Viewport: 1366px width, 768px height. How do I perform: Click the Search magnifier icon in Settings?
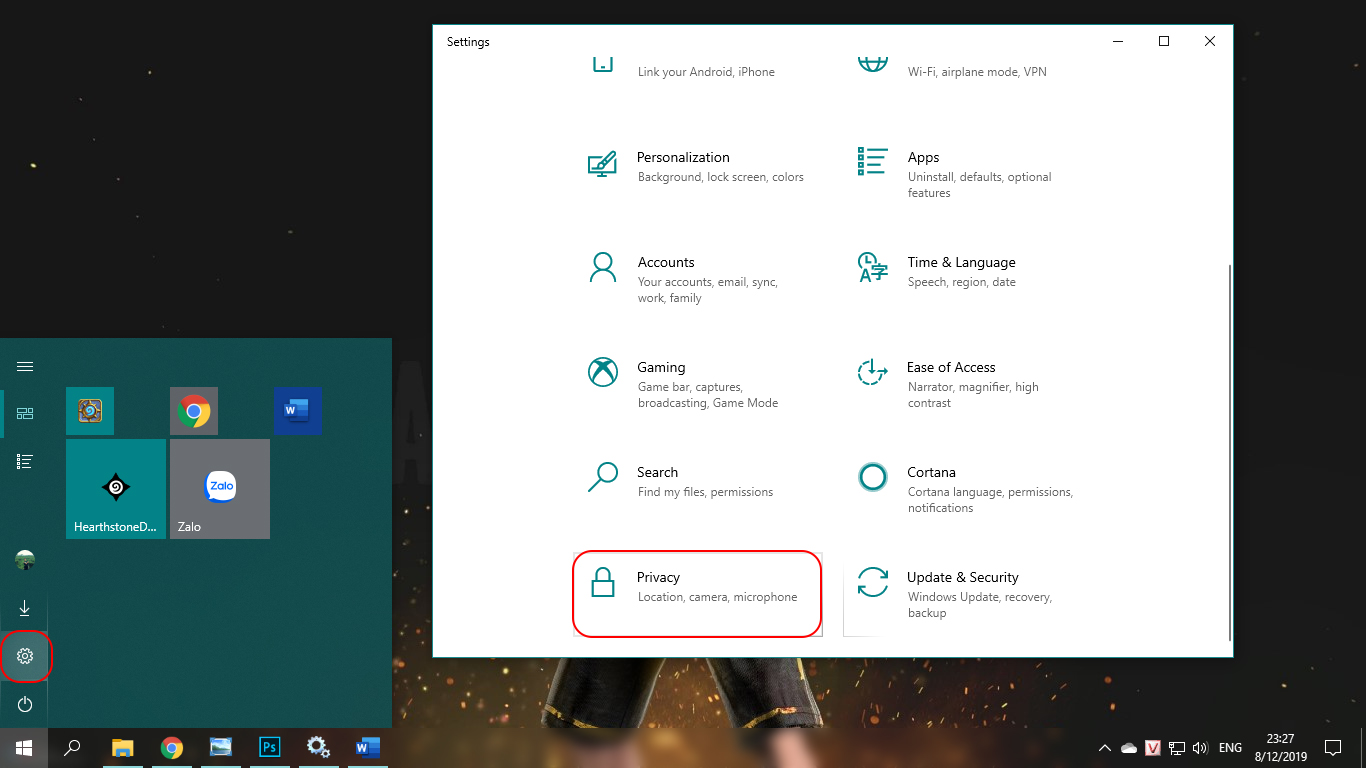coord(602,477)
